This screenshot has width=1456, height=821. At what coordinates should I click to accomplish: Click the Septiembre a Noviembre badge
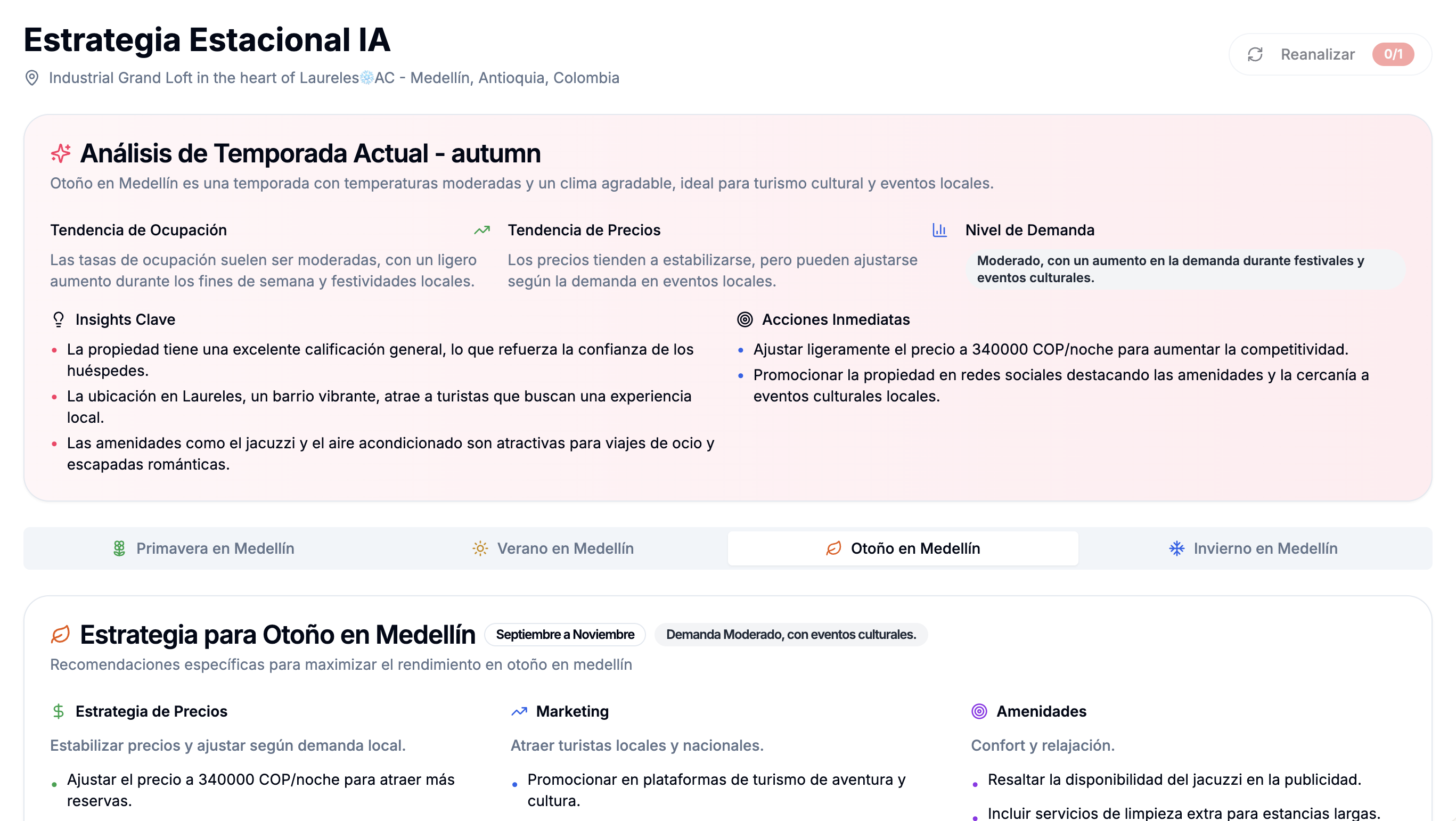[565, 634]
